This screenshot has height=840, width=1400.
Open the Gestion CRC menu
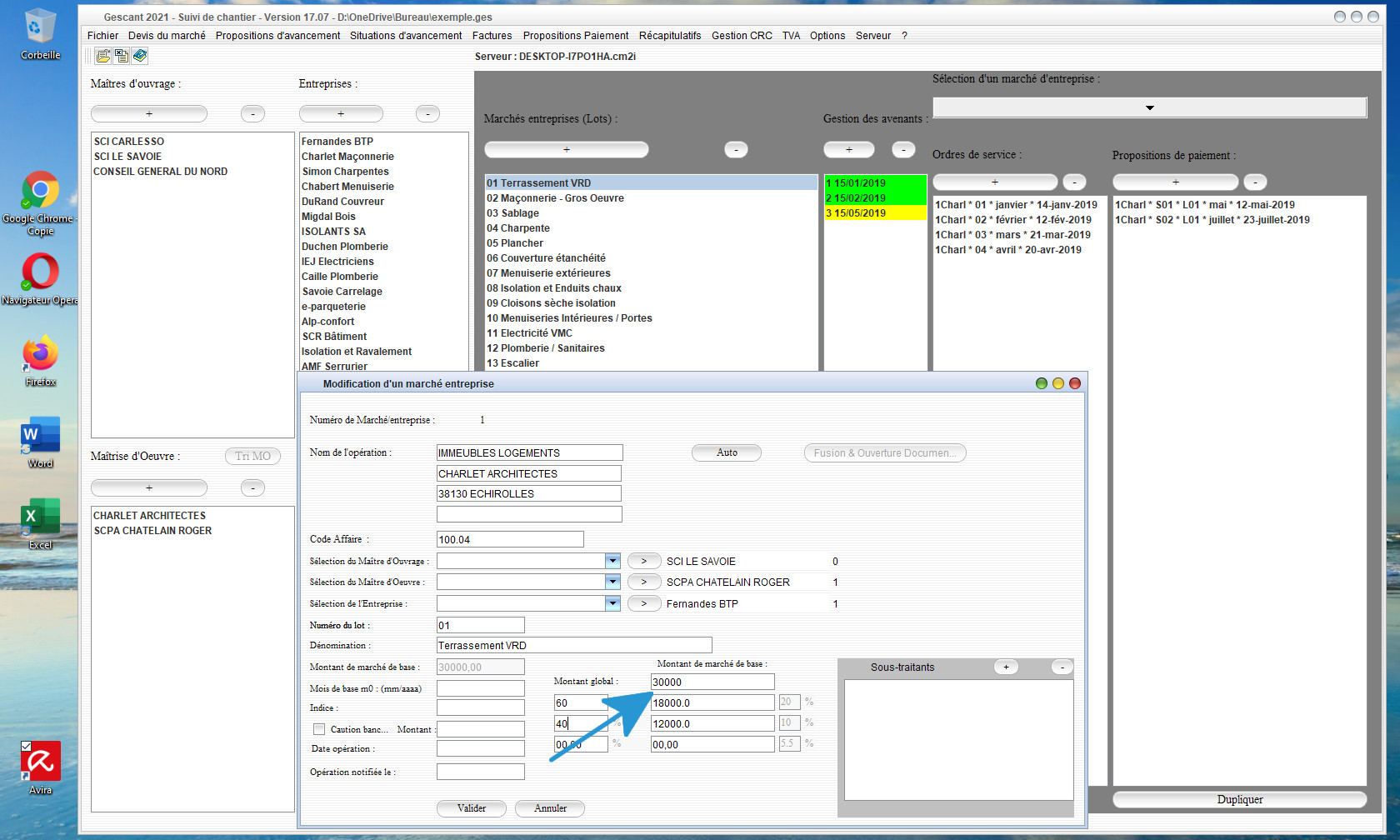(x=742, y=36)
